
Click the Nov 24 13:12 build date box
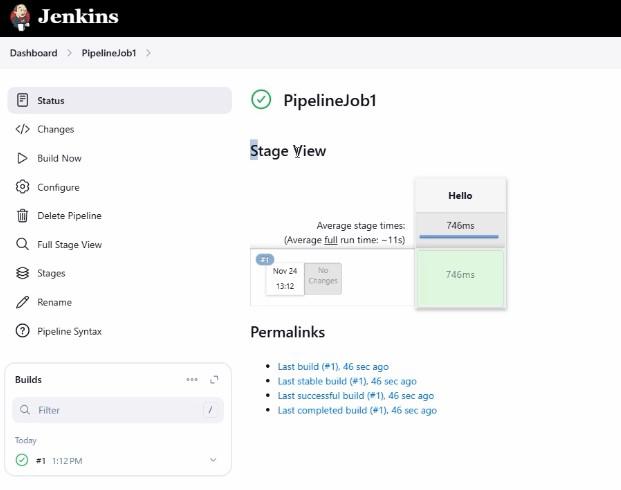click(x=285, y=278)
